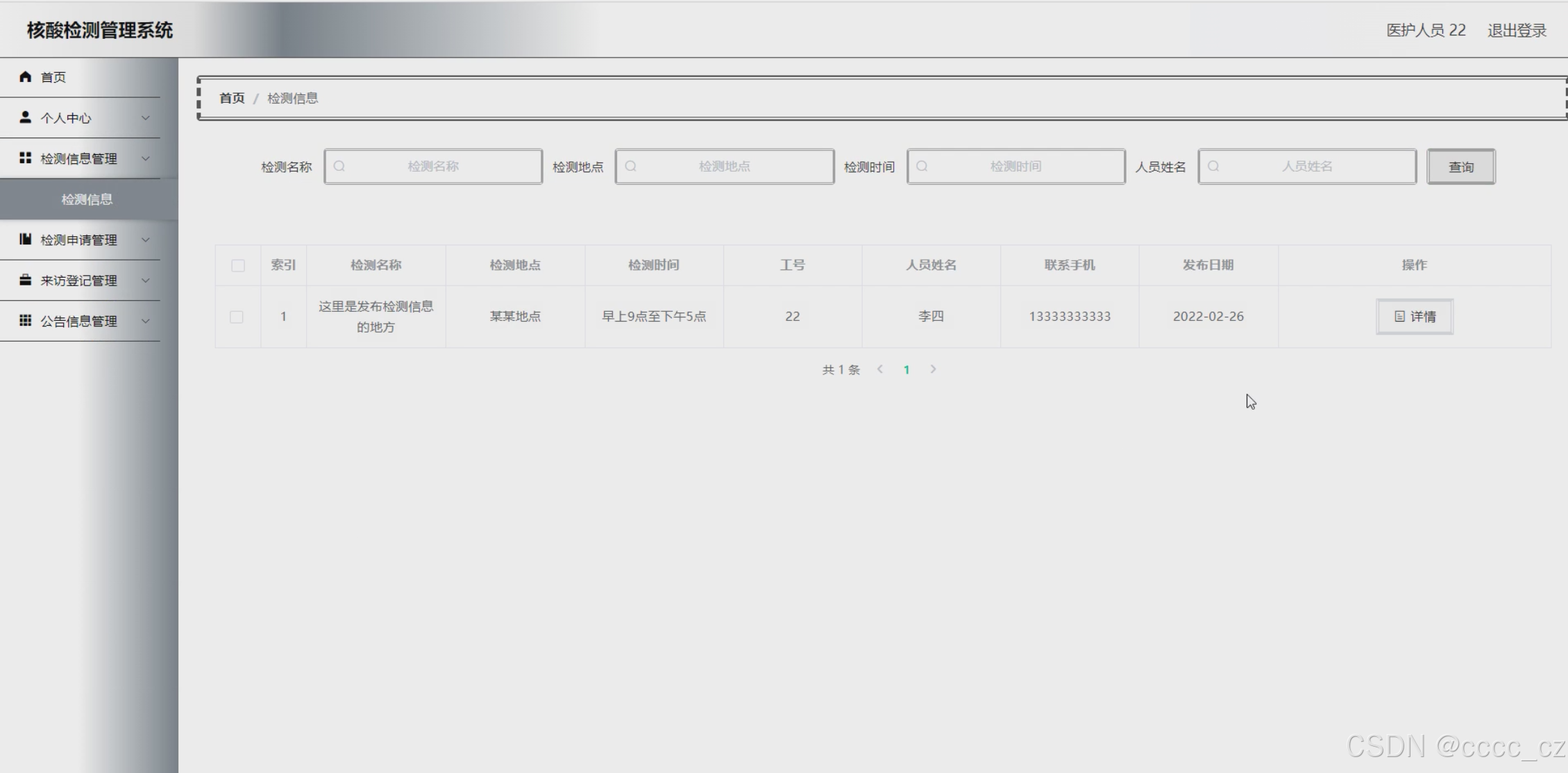
Task: Select the 检测信息 submenu item
Action: (x=87, y=199)
